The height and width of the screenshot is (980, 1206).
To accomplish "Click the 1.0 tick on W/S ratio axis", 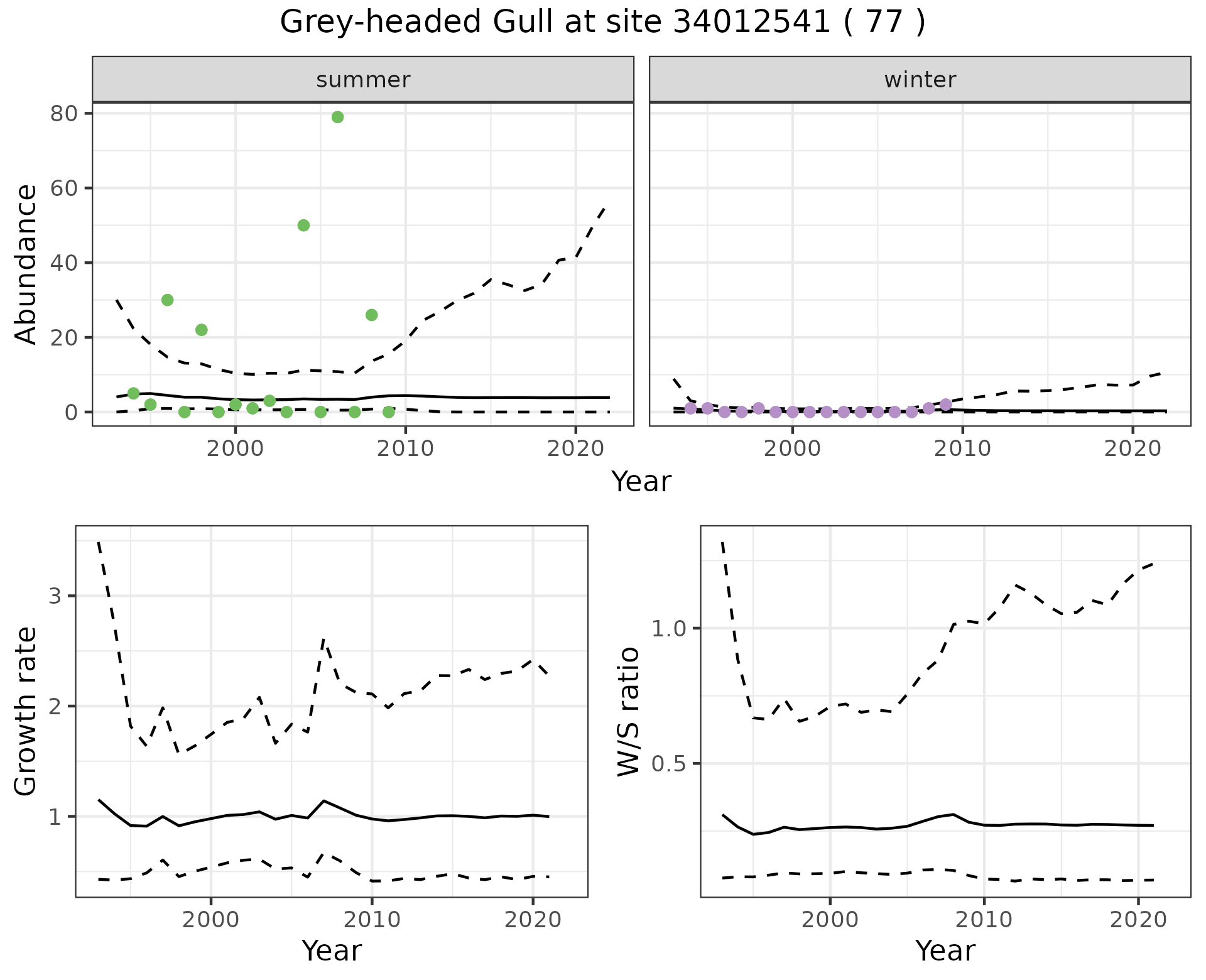I will 668,628.
